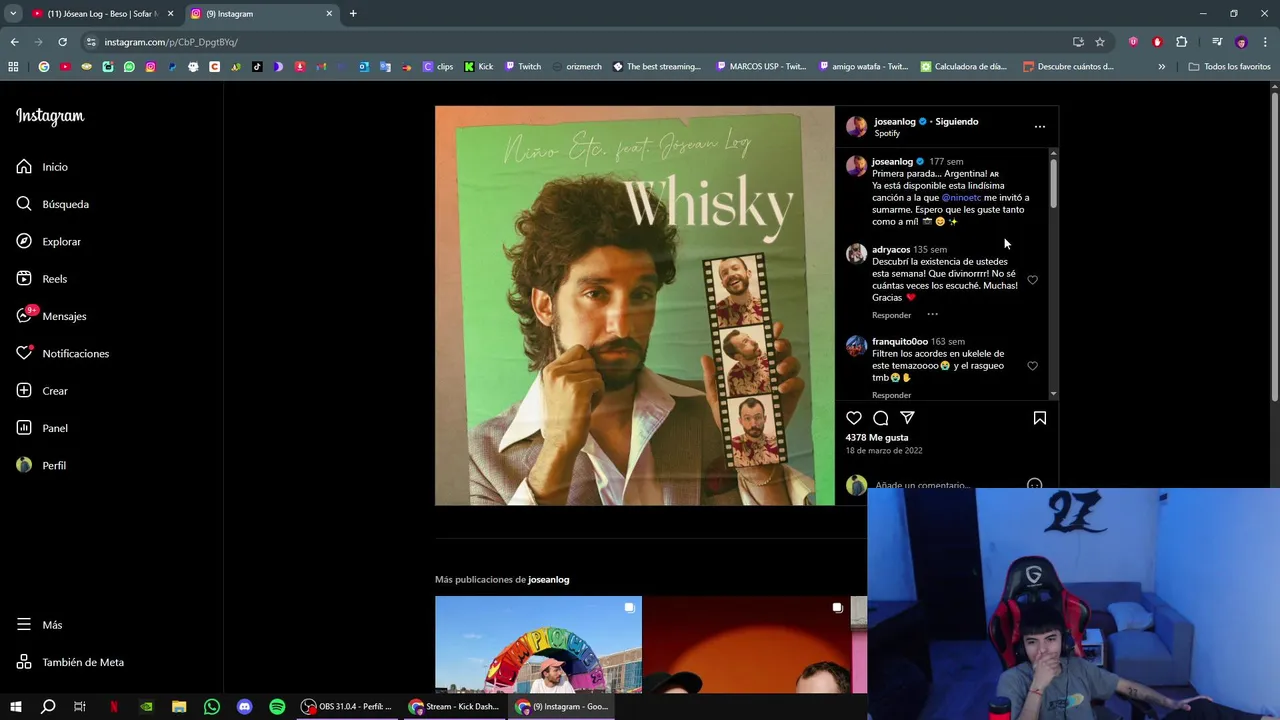Open the 4378 Me gusta likes list
The height and width of the screenshot is (720, 1280).
(877, 438)
